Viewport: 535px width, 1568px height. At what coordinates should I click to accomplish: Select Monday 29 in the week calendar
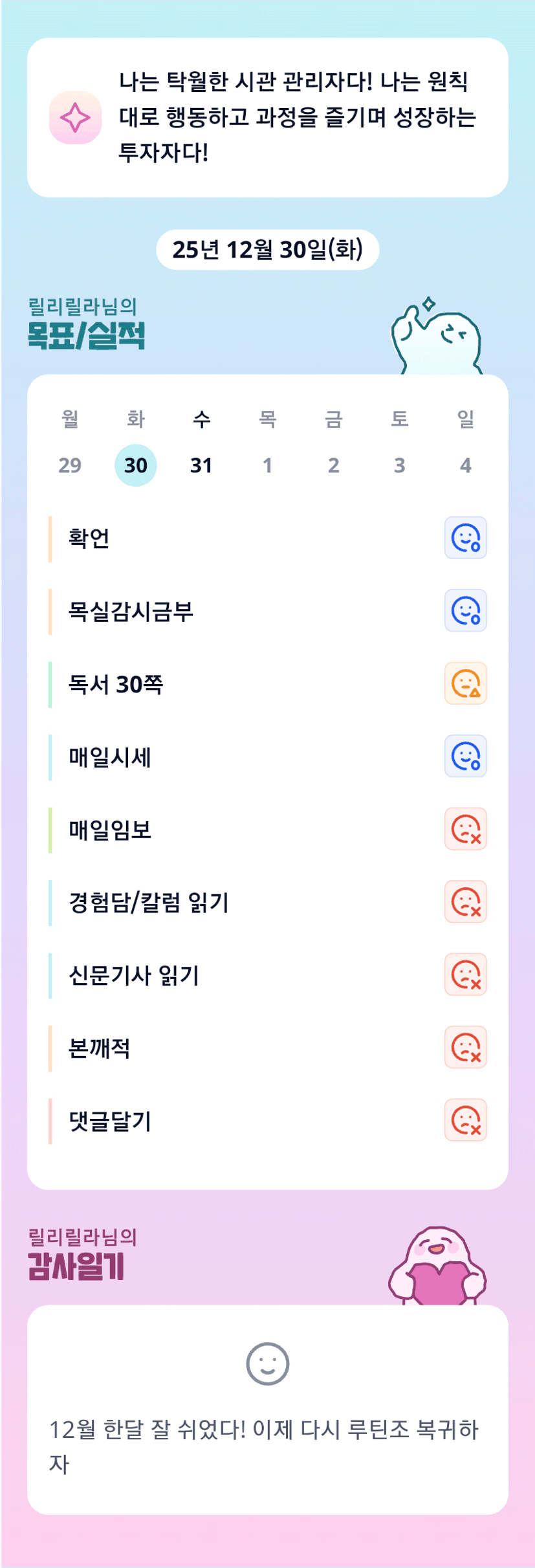pyautogui.click(x=70, y=465)
